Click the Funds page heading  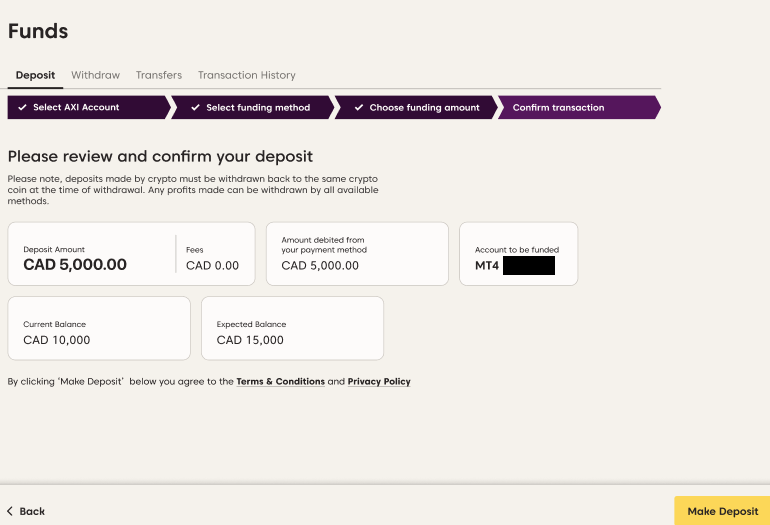click(x=38, y=31)
